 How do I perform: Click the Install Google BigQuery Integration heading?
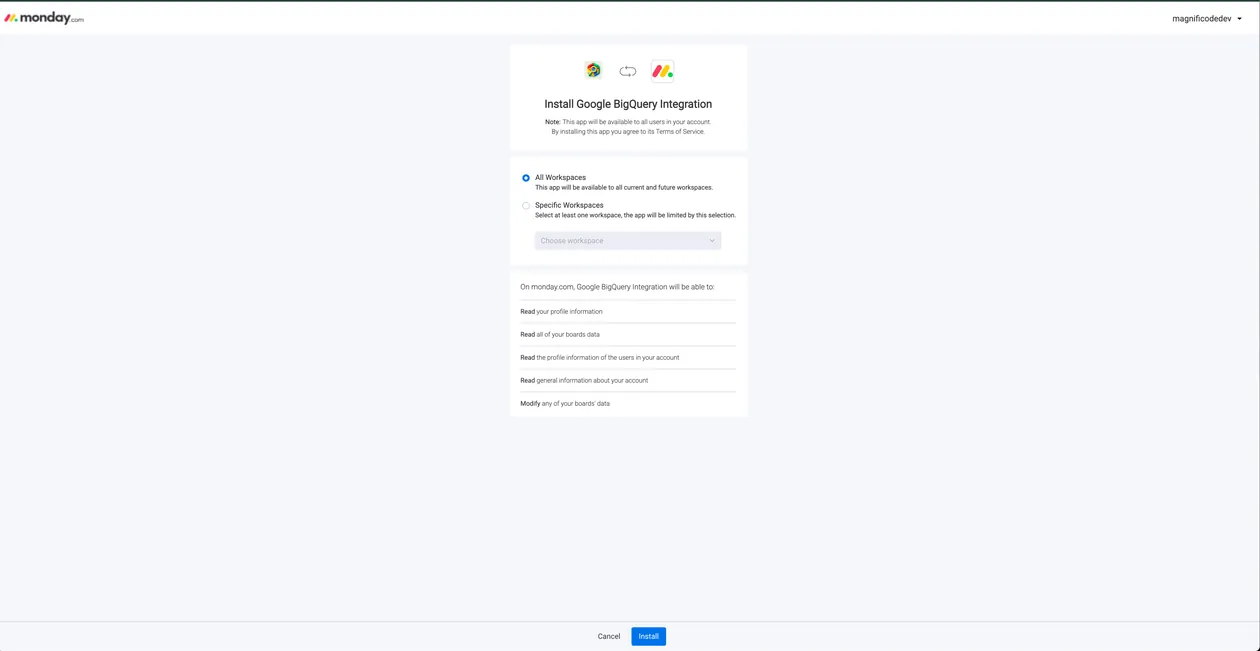click(628, 104)
